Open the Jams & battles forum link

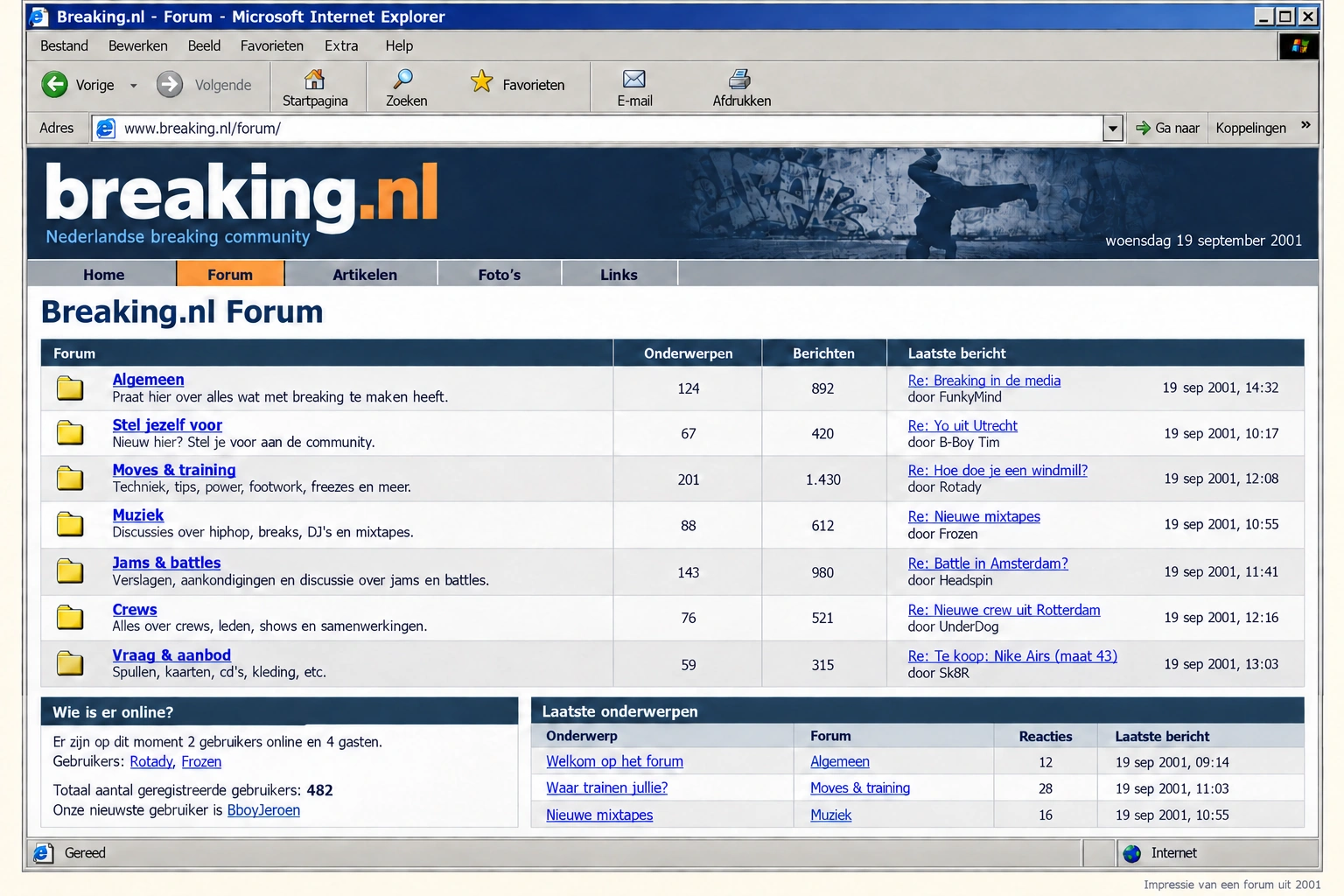point(166,563)
